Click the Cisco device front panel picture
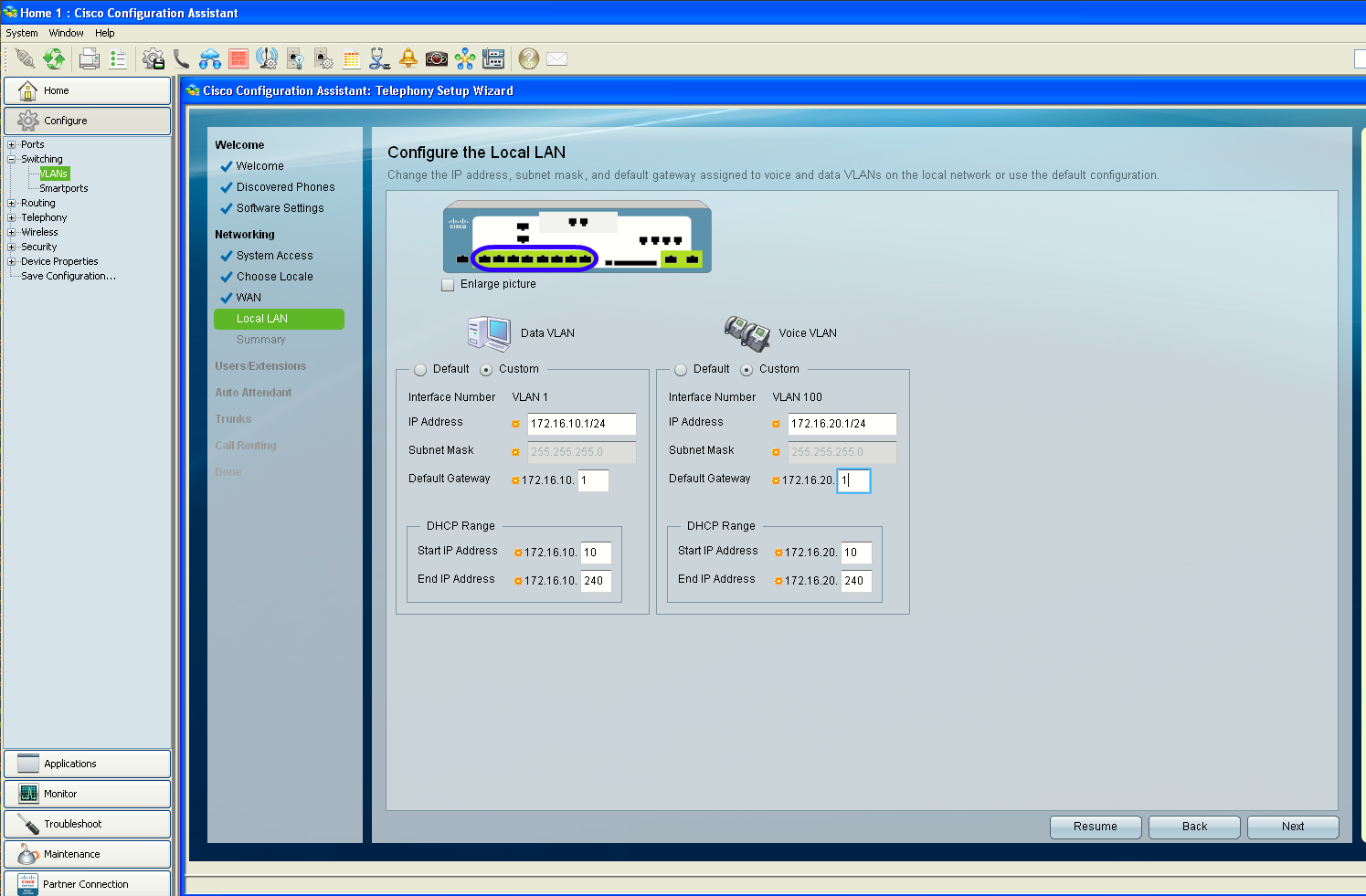 (577, 237)
